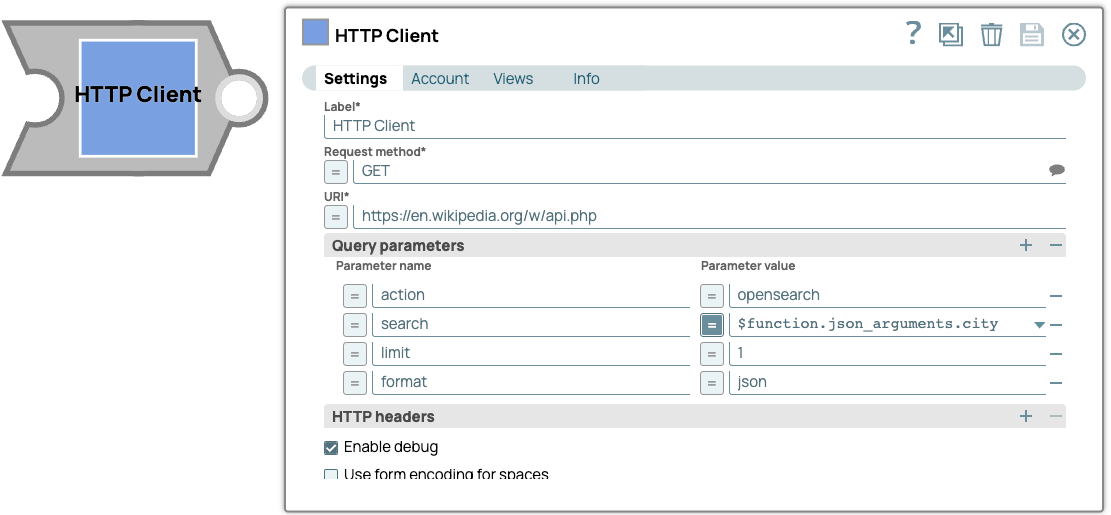Remove the format parameter row minus icon
Image resolution: width=1111 pixels, height=515 pixels.
1056,383
